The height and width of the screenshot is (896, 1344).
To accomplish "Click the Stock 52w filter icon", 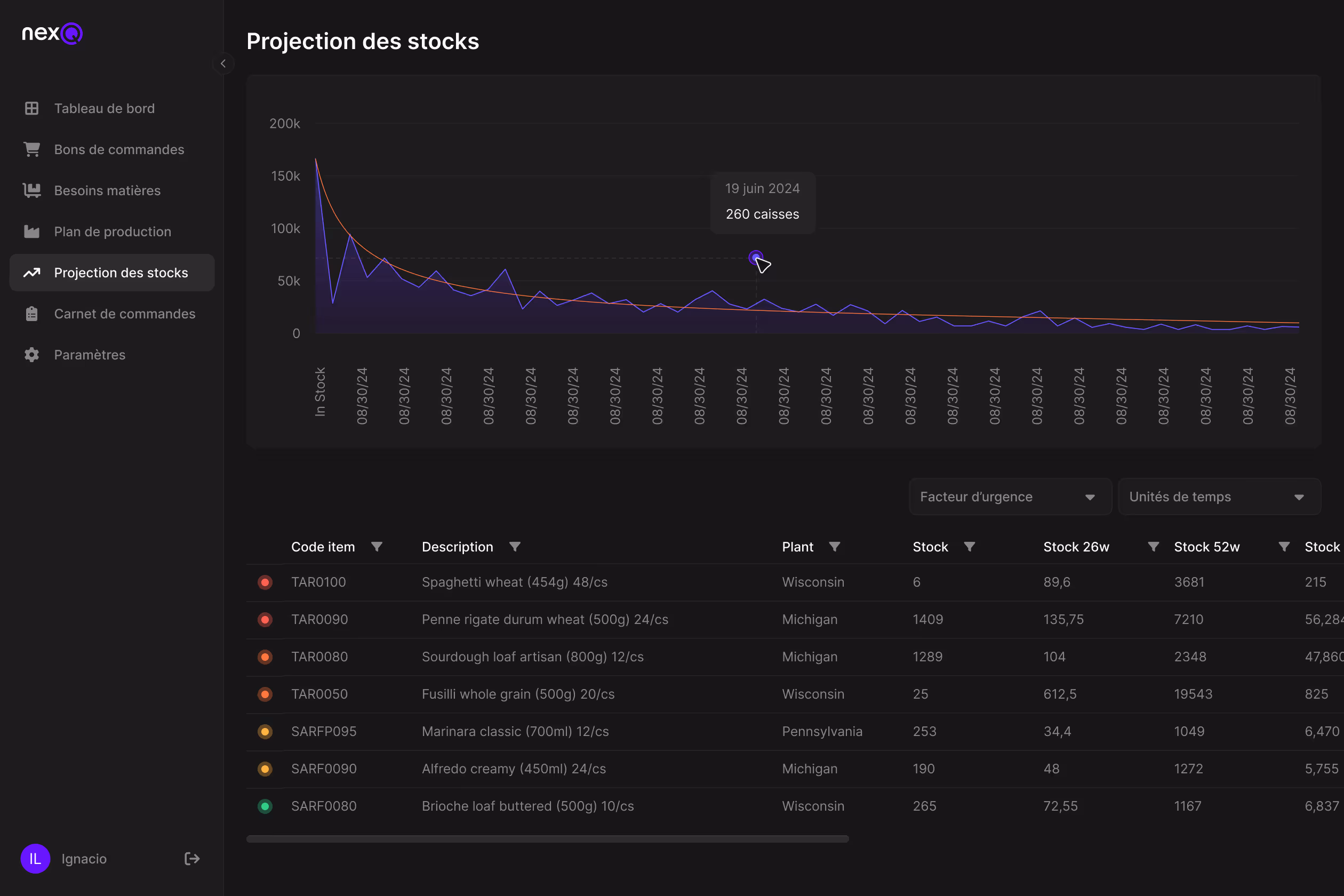I will click(1284, 547).
